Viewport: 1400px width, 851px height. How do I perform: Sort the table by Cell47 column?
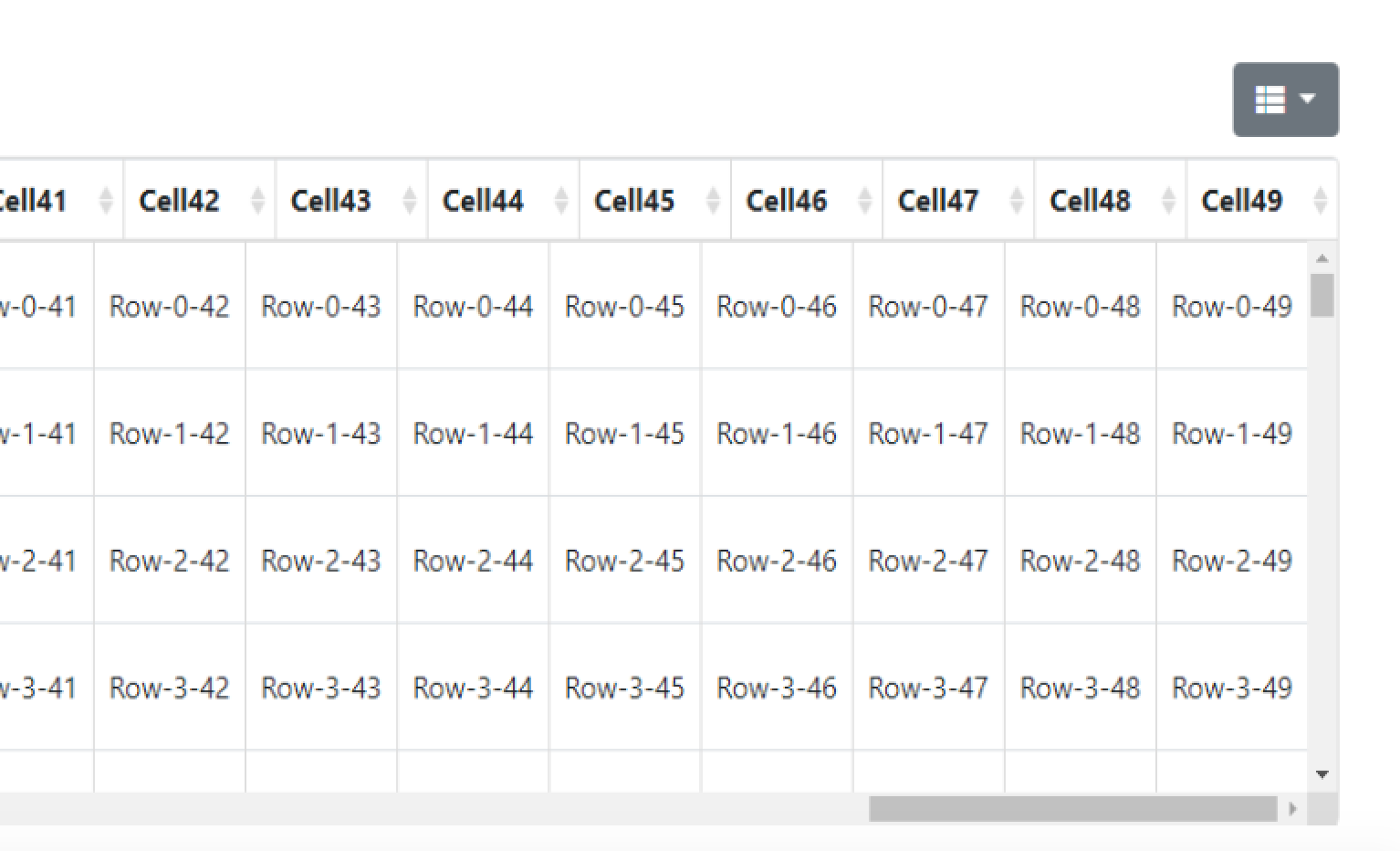(937, 200)
